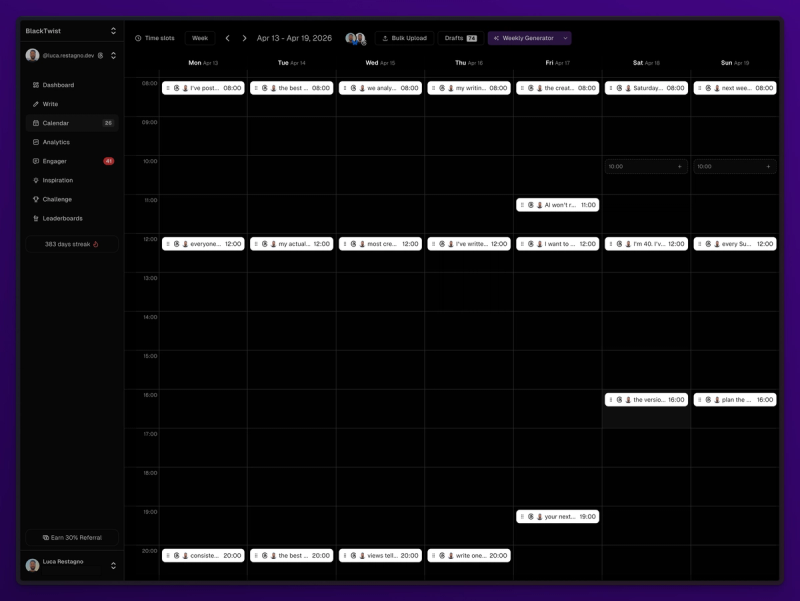Open Analytics from the sidebar icon
This screenshot has width=800, height=601.
(38, 142)
